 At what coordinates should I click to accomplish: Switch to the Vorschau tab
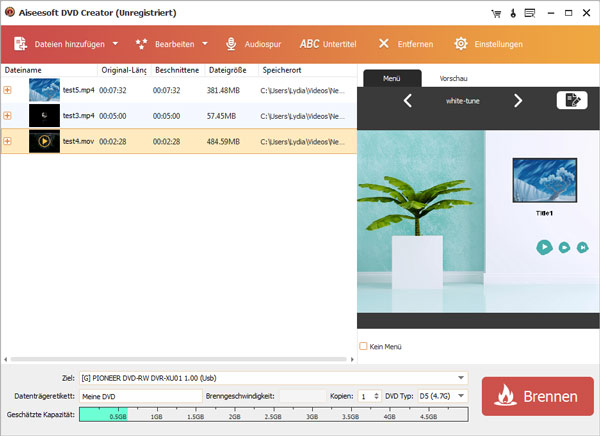click(453, 78)
